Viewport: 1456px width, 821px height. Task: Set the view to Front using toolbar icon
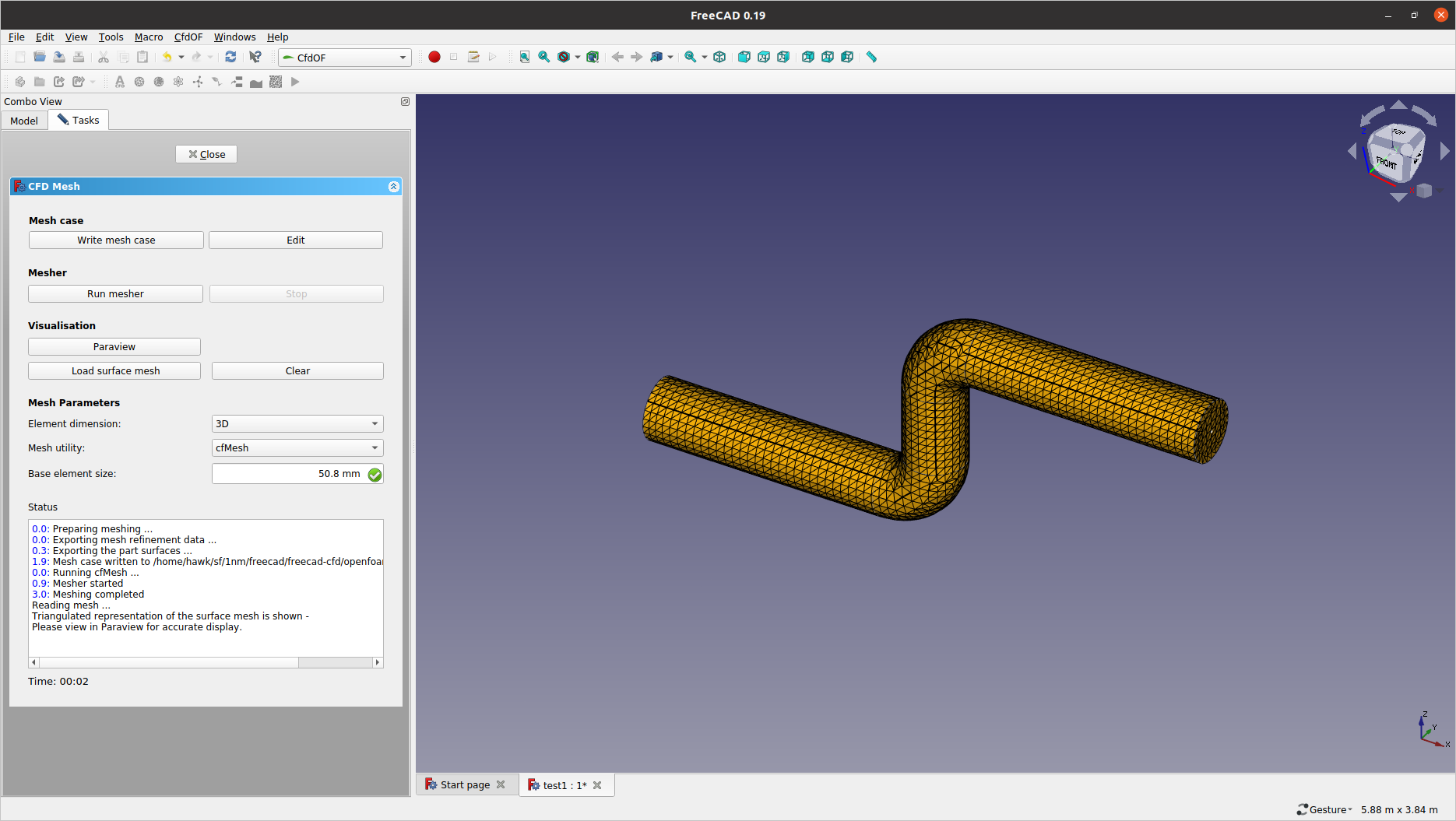pyautogui.click(x=744, y=57)
